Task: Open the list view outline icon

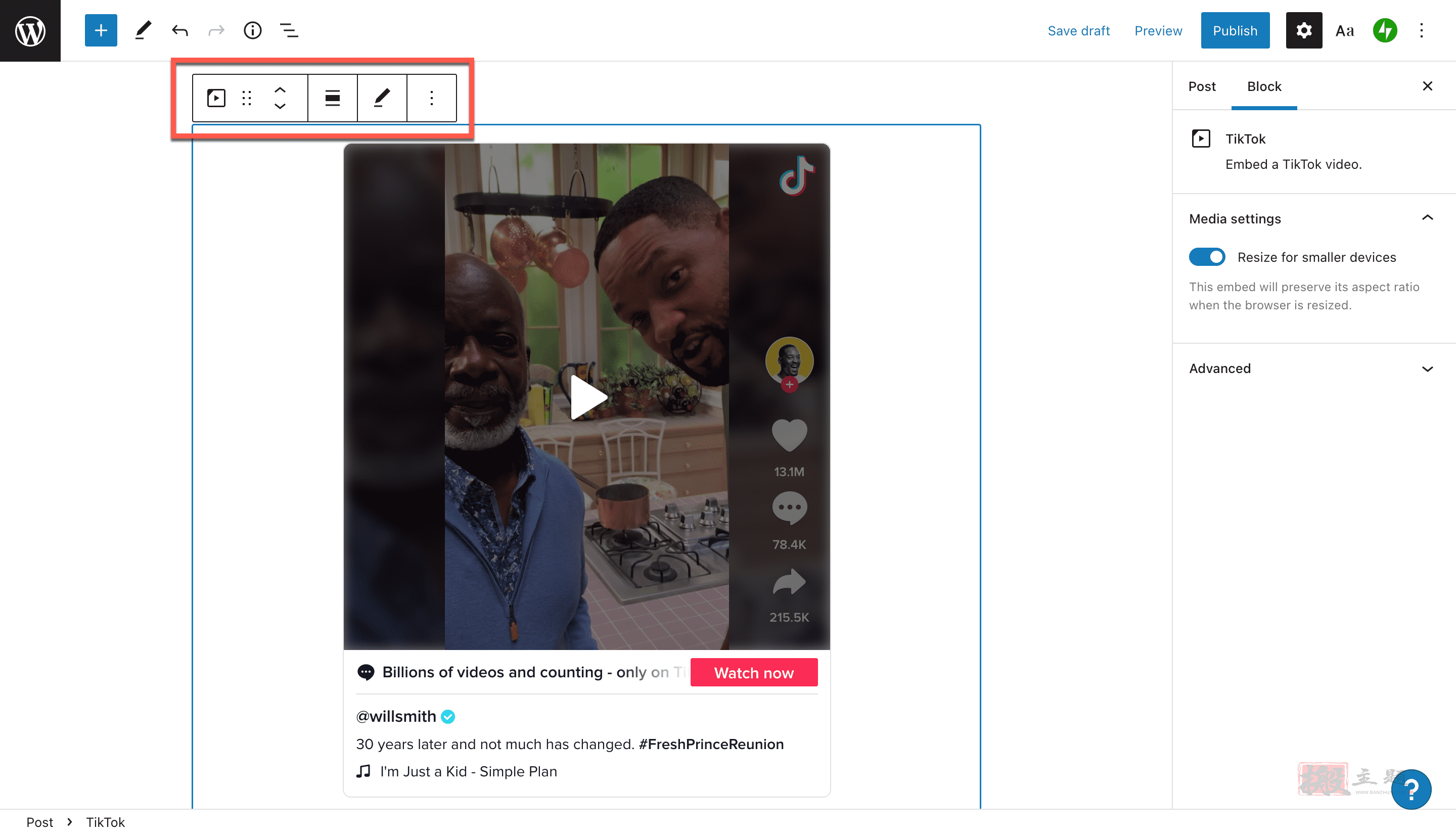Action: (x=289, y=30)
